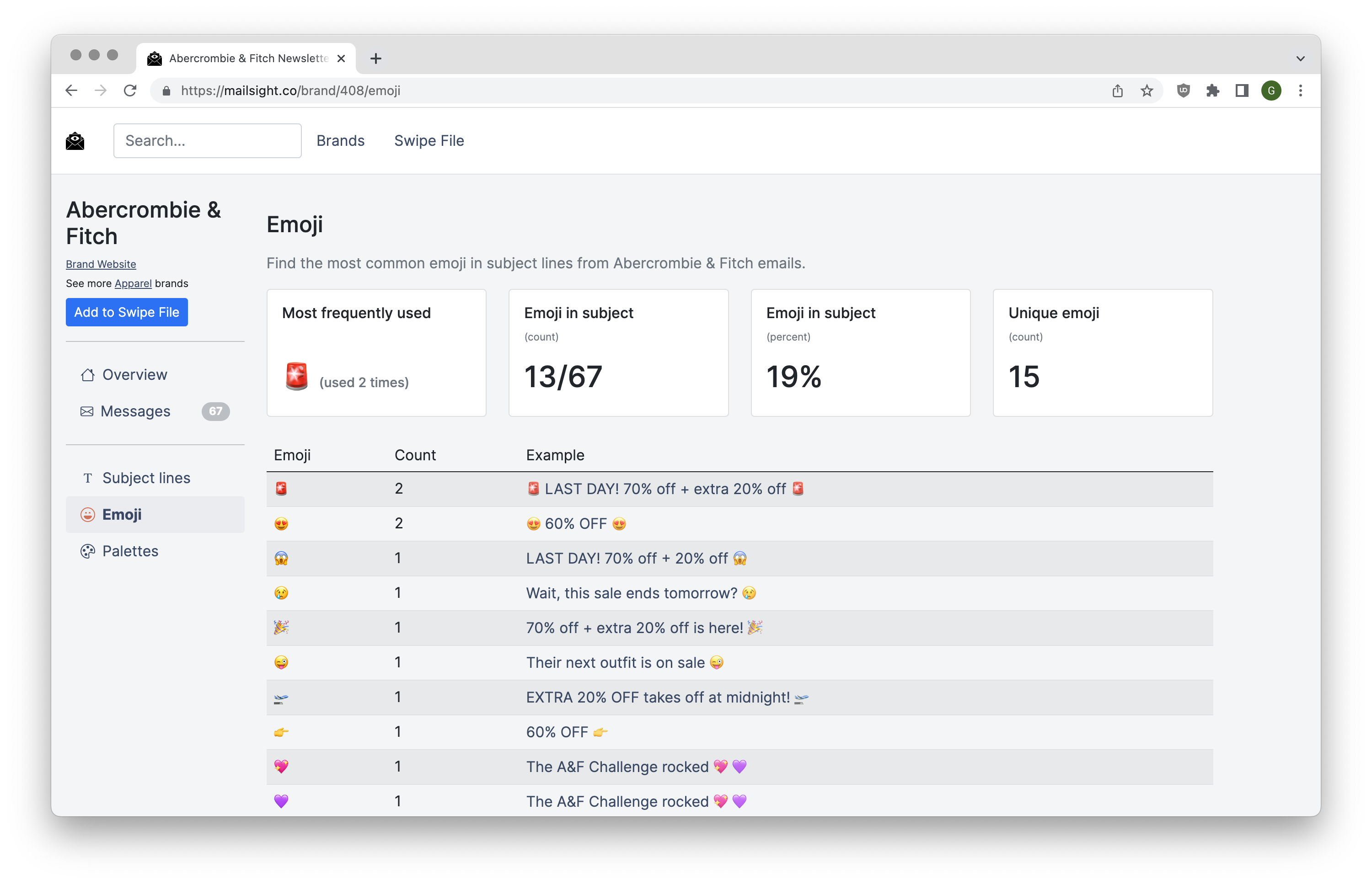The width and height of the screenshot is (1372, 884).
Task: Select the Emoji sidebar item
Action: coord(155,515)
